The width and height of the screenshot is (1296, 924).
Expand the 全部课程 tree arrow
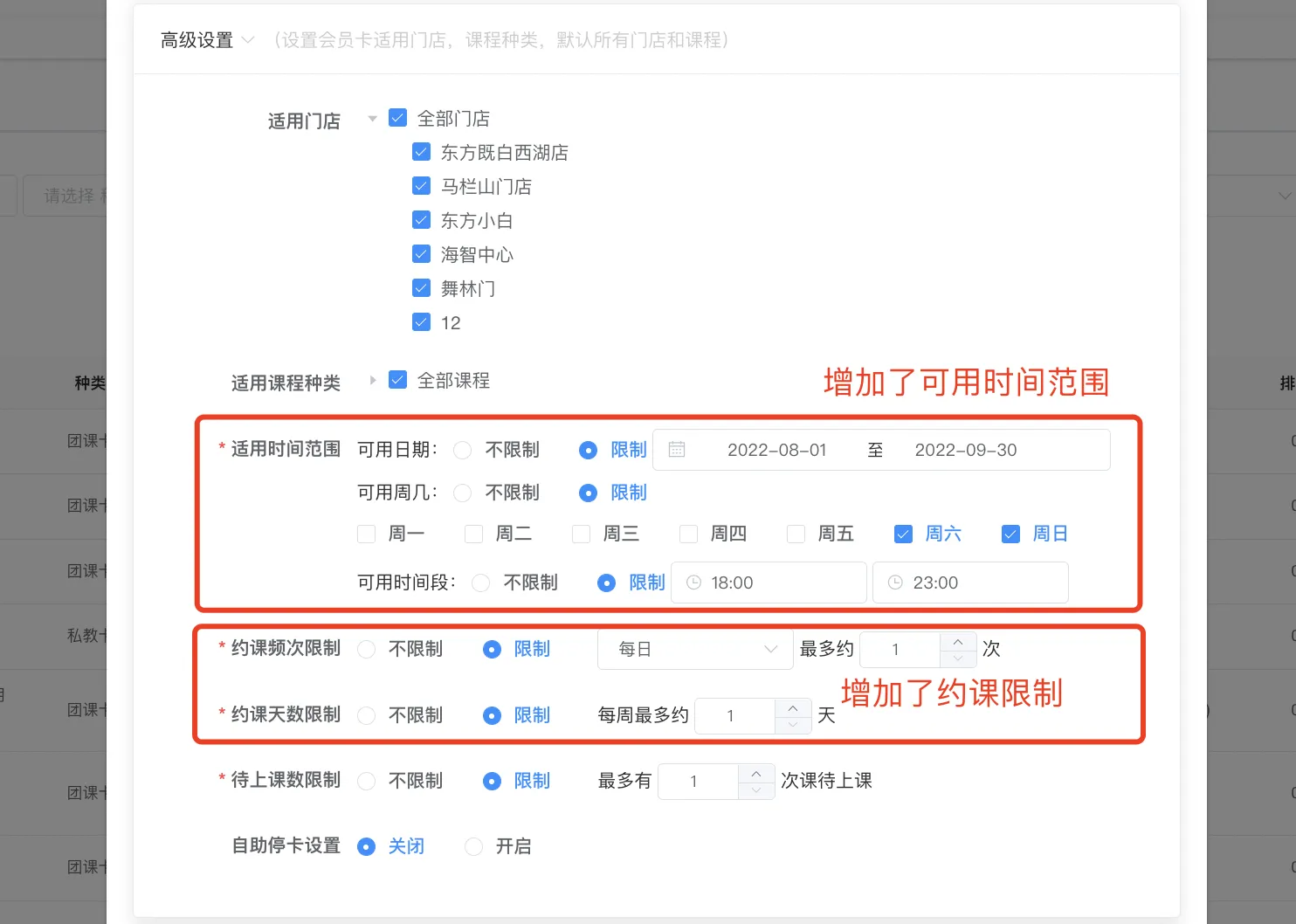[373, 380]
